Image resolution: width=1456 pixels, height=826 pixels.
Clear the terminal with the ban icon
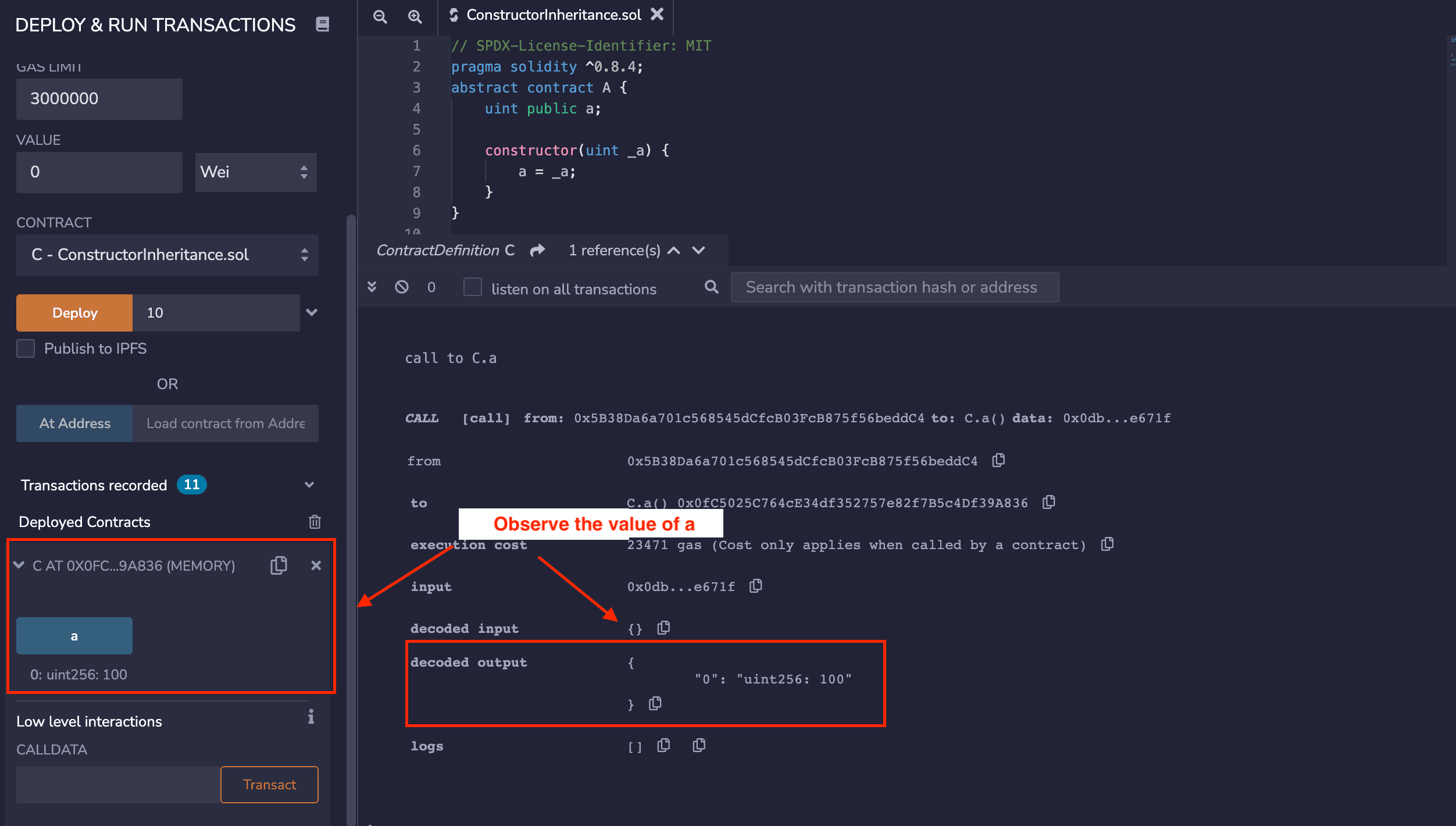(x=402, y=287)
